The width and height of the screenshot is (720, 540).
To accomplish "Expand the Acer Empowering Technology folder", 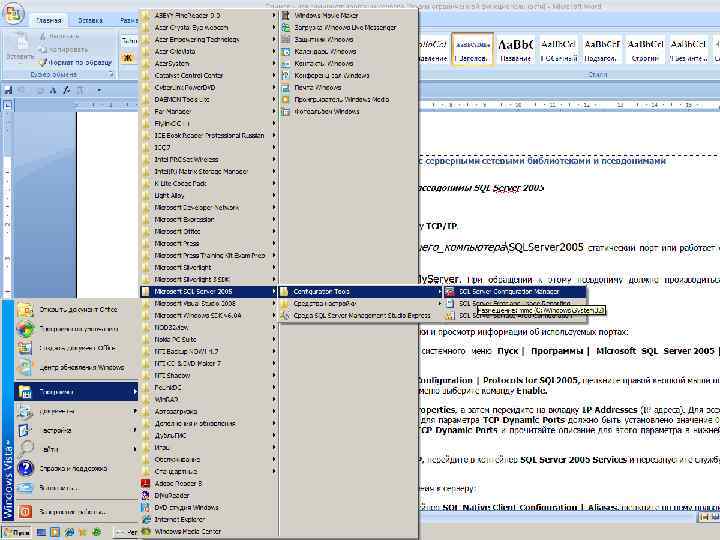I will [x=209, y=39].
